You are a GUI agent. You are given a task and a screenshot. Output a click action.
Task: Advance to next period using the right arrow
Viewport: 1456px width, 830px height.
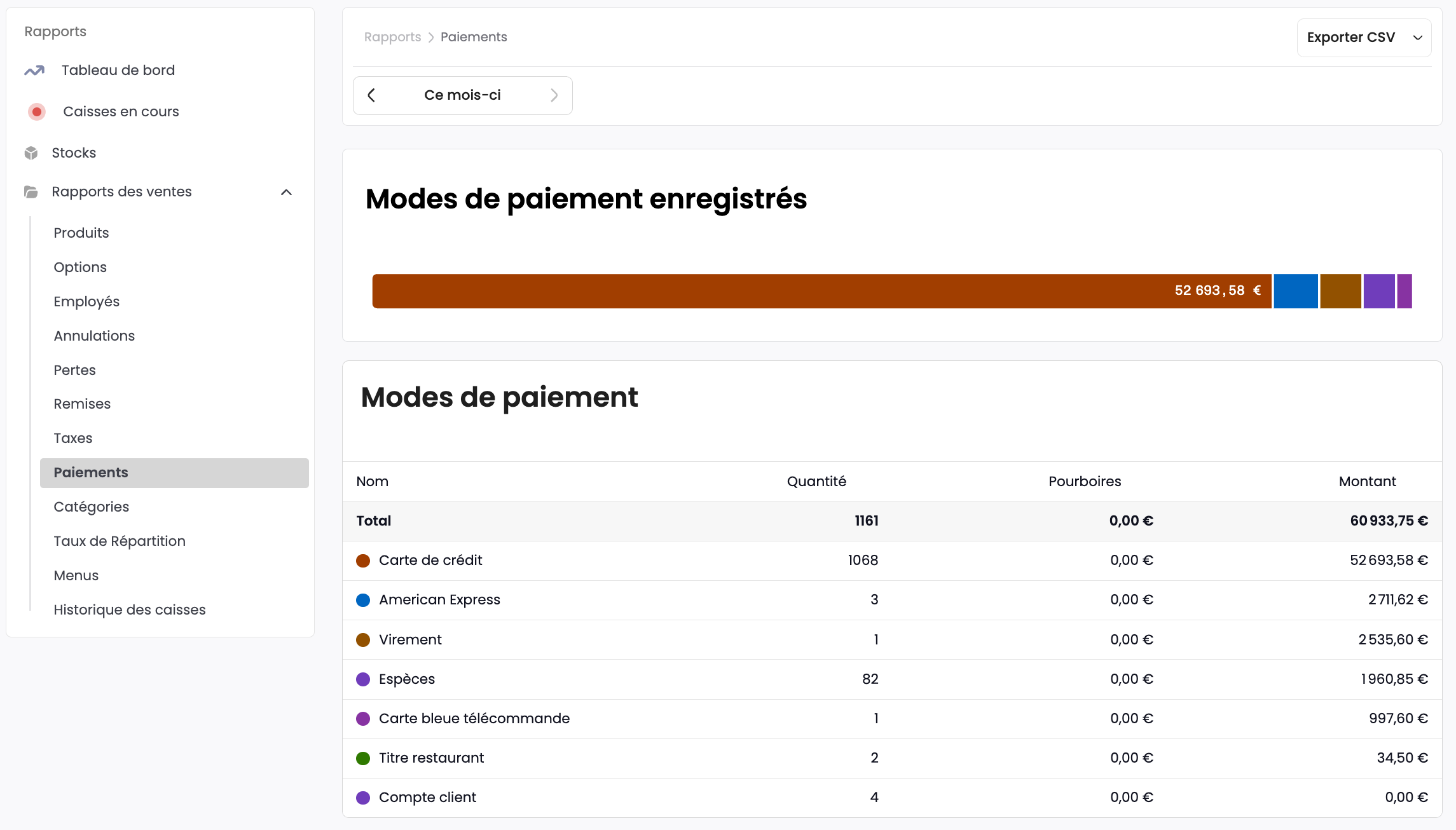click(554, 95)
